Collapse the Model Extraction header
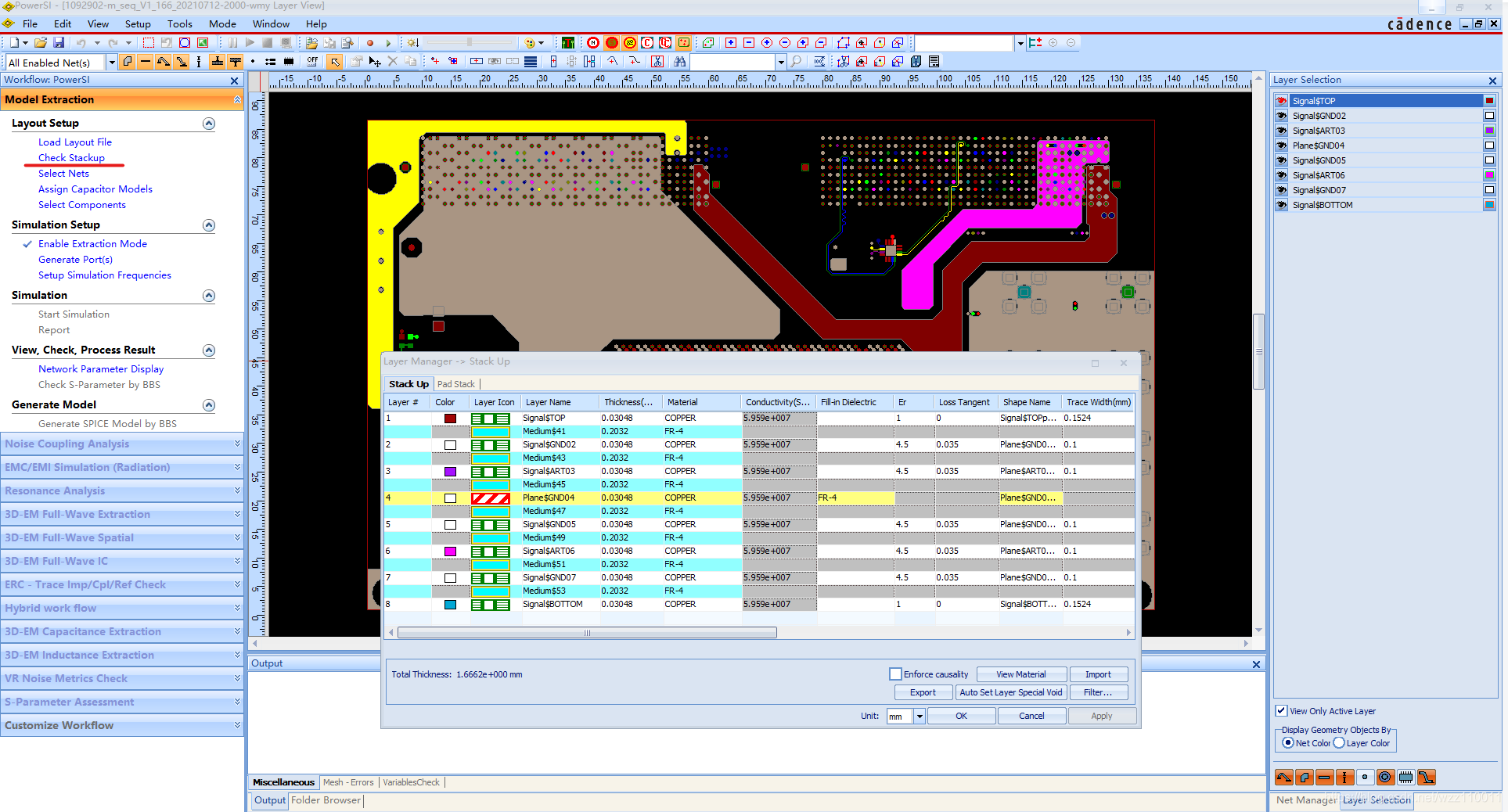This screenshot has height=812, width=1508. coord(237,99)
